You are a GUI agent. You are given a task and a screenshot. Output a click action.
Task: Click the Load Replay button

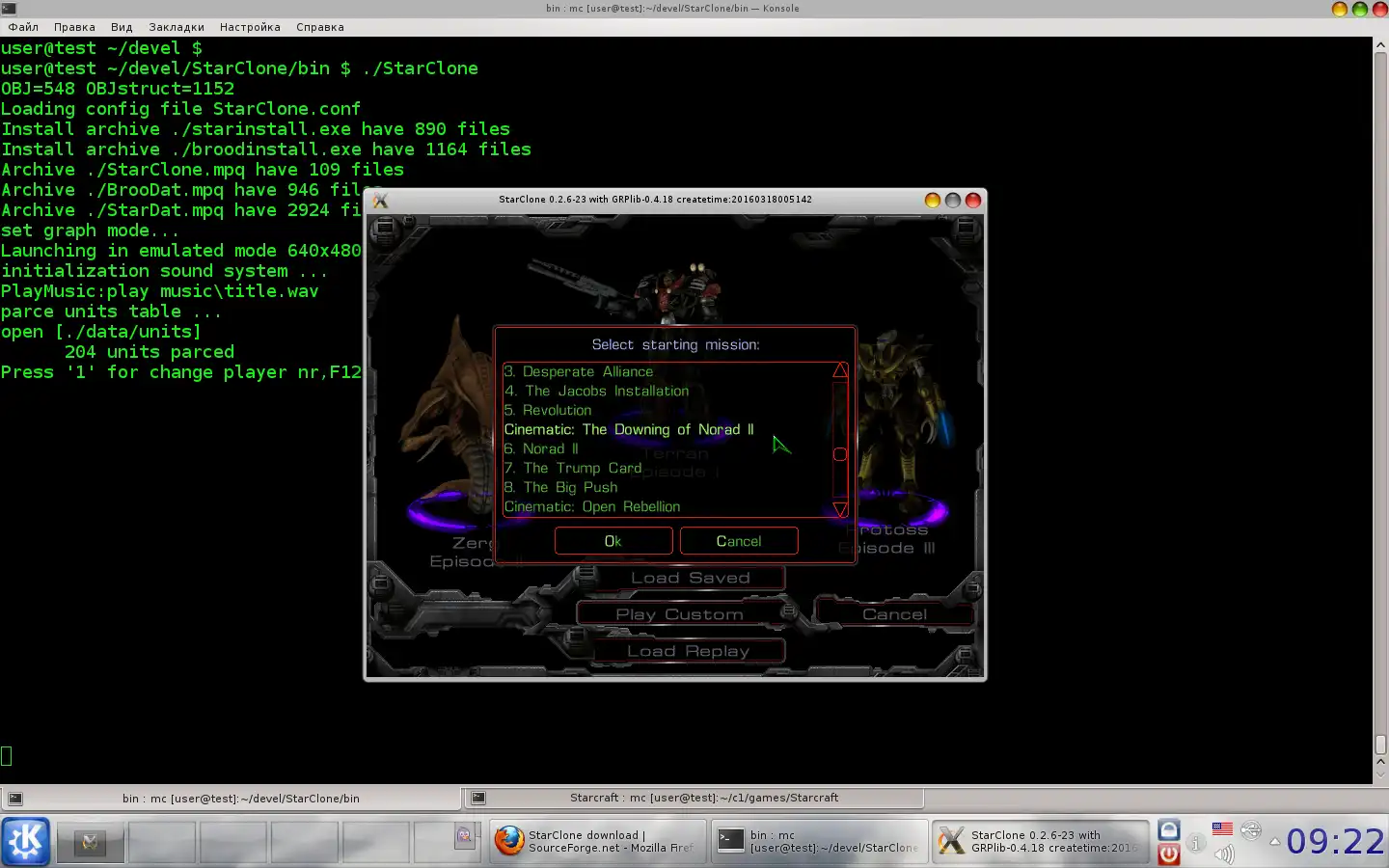coord(689,651)
